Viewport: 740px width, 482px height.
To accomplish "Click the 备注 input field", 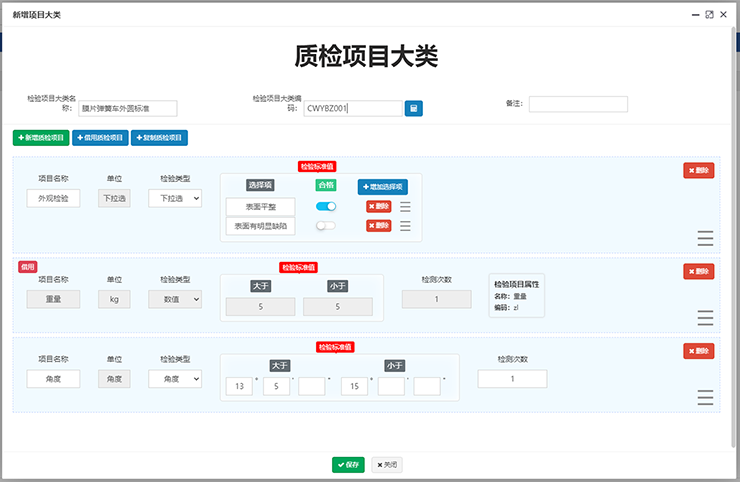I will [x=578, y=104].
